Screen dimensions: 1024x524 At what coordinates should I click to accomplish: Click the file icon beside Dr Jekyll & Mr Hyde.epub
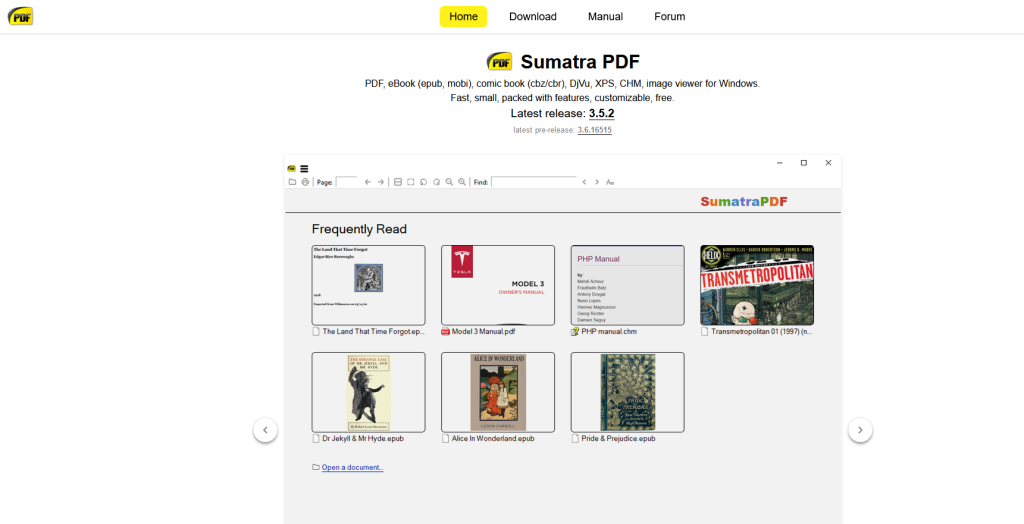pyautogui.click(x=316, y=439)
